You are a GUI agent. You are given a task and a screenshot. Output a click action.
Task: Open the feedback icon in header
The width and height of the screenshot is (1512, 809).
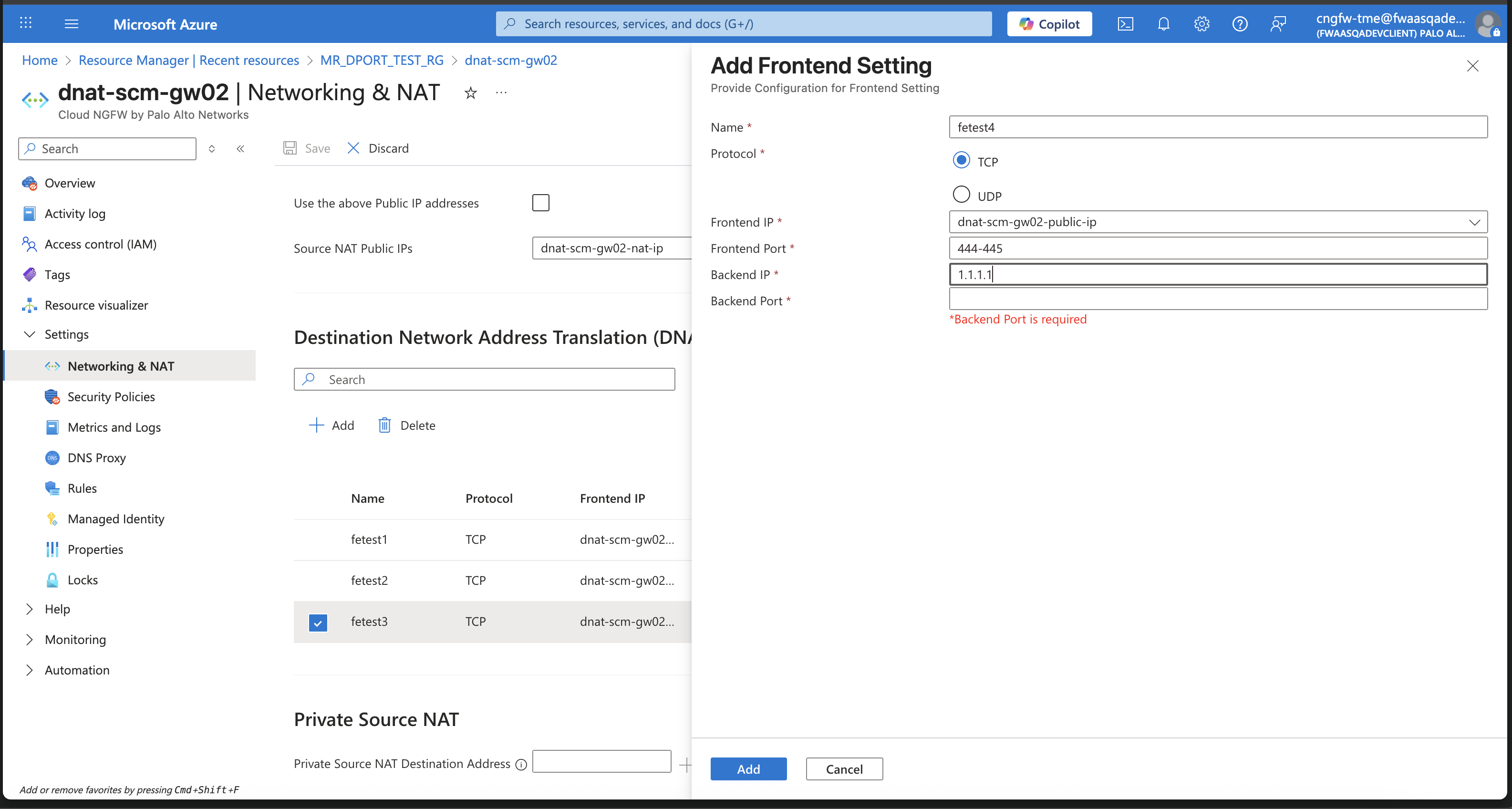click(1278, 24)
